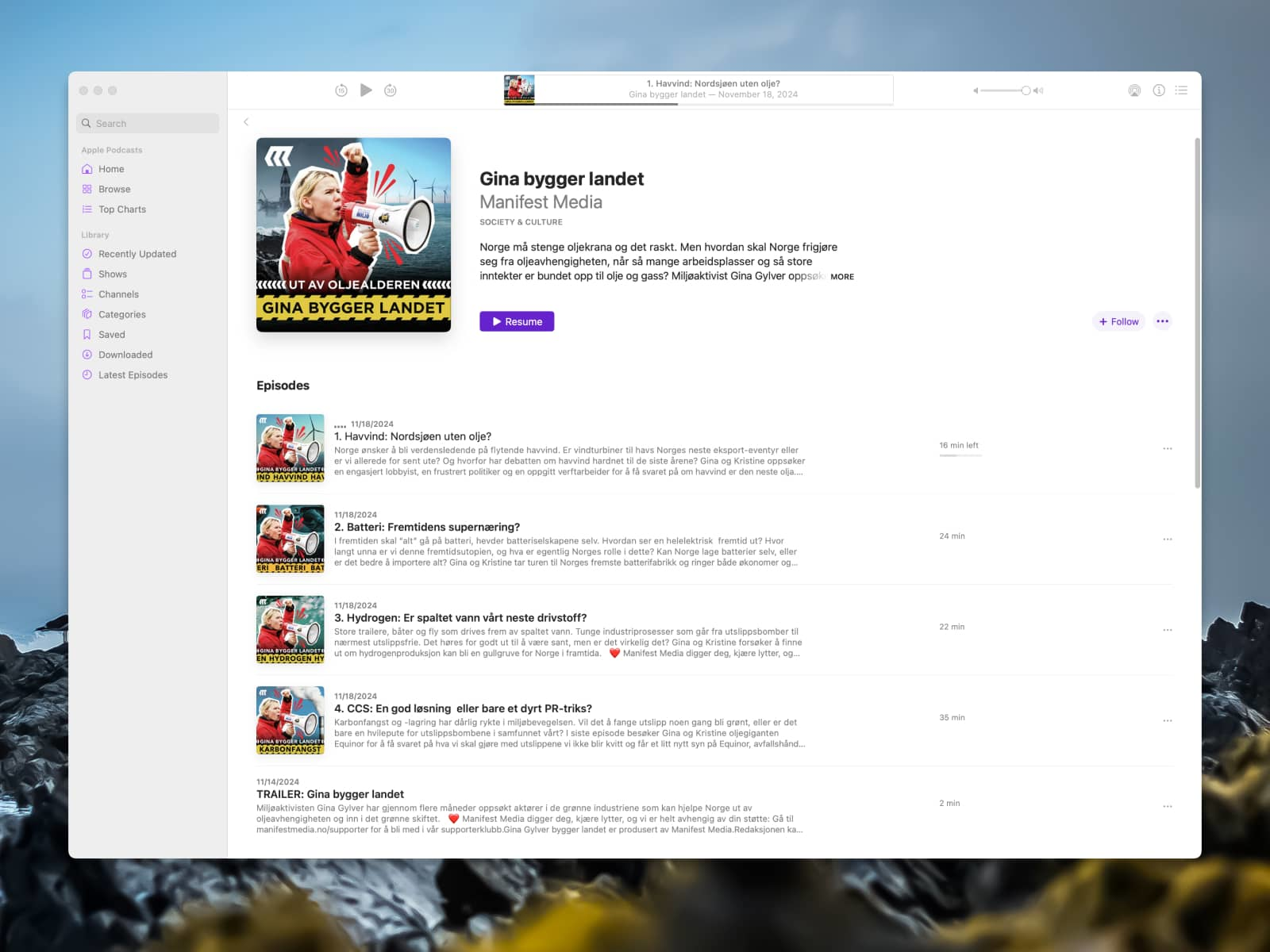Click the Resume button
Image resolution: width=1270 pixels, height=952 pixels.
pos(517,321)
